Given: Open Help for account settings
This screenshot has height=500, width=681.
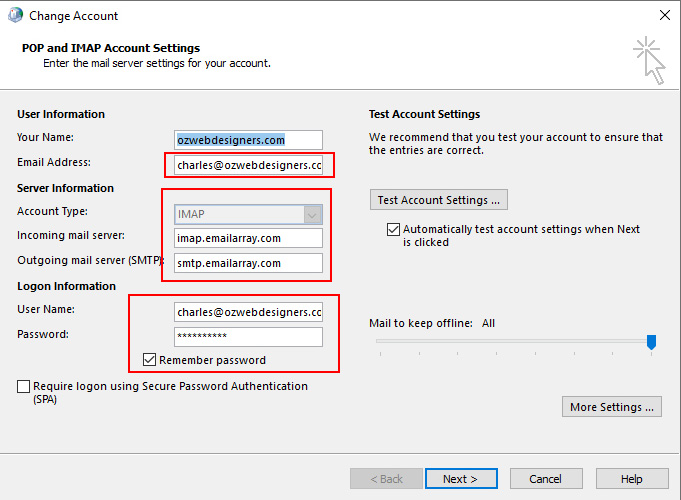Looking at the screenshot, I should [631, 479].
